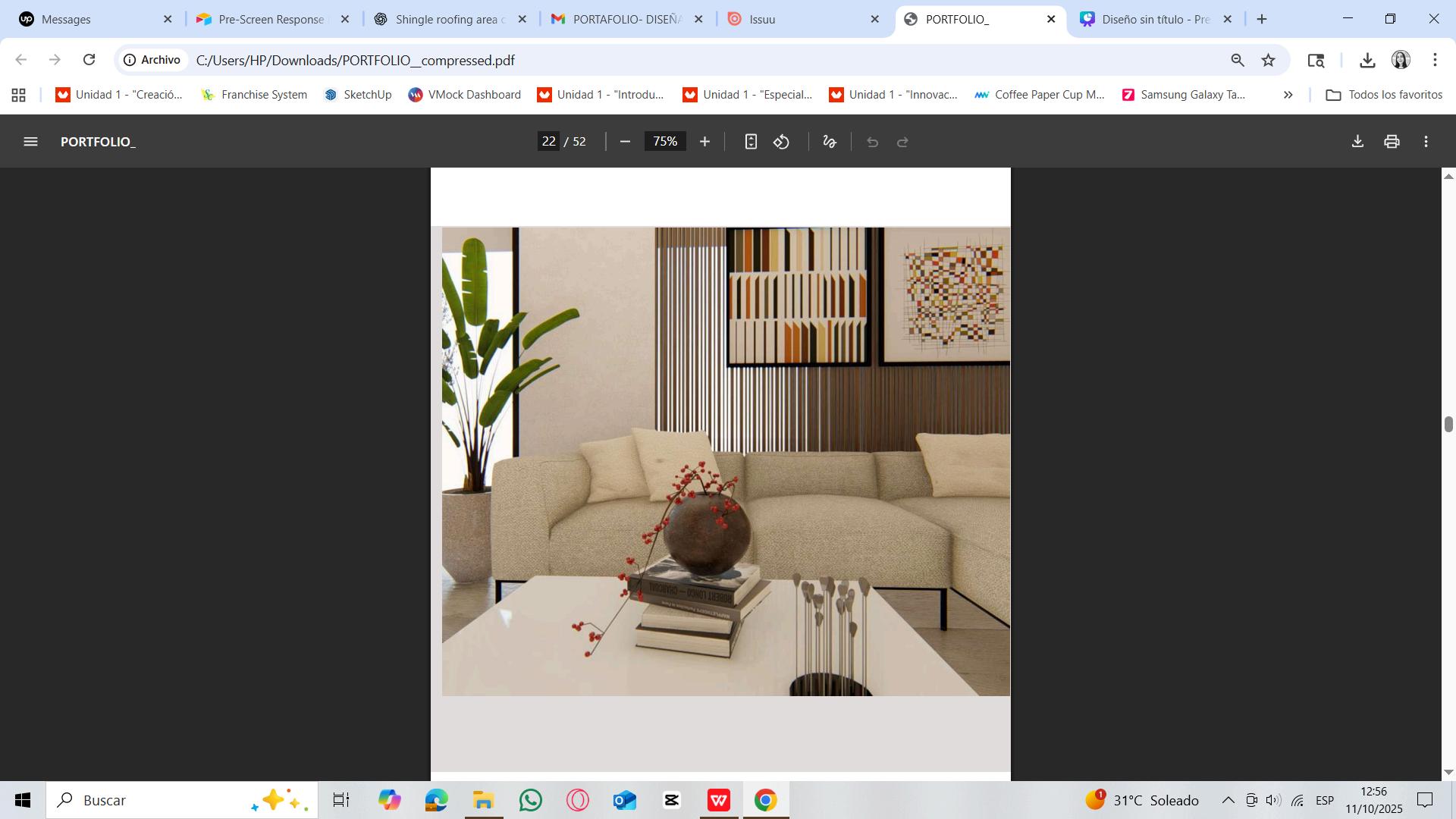Open WhatsApp from the taskbar

(x=531, y=800)
